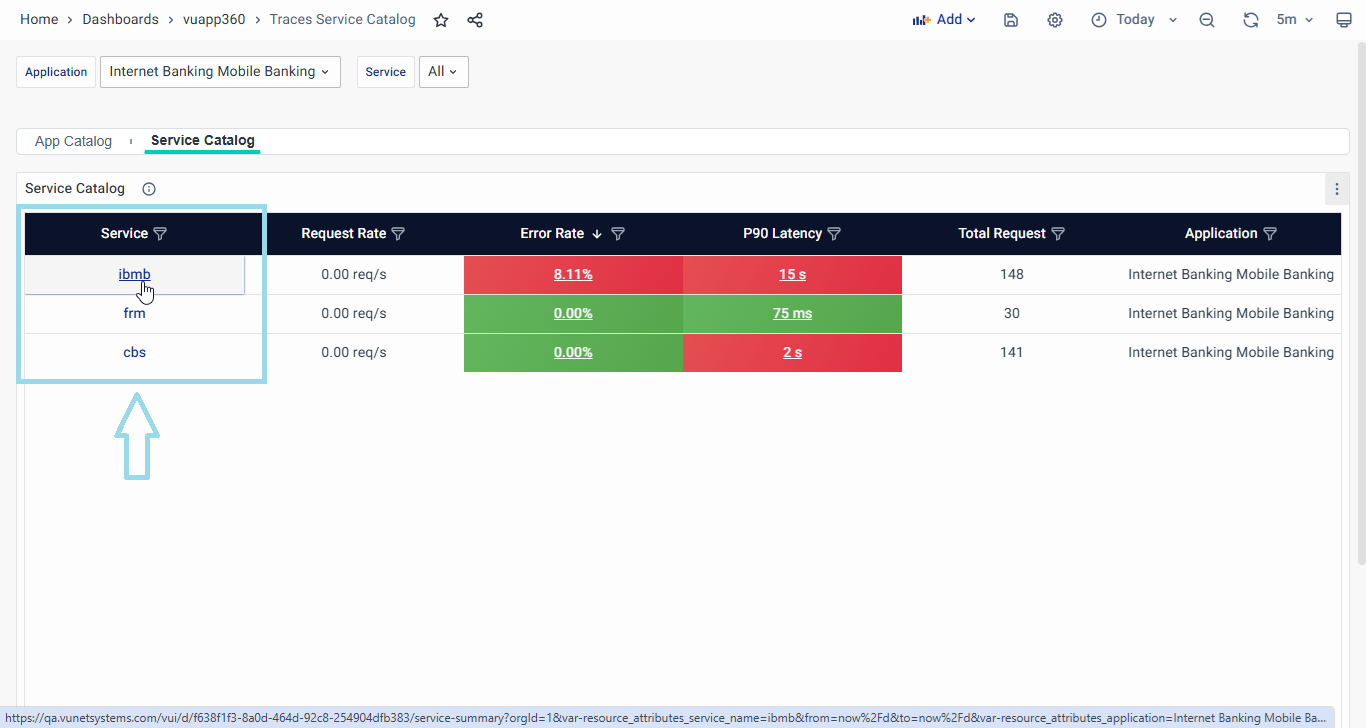The width and height of the screenshot is (1366, 728).
Task: Open the Add panel menu
Action: click(x=943, y=20)
